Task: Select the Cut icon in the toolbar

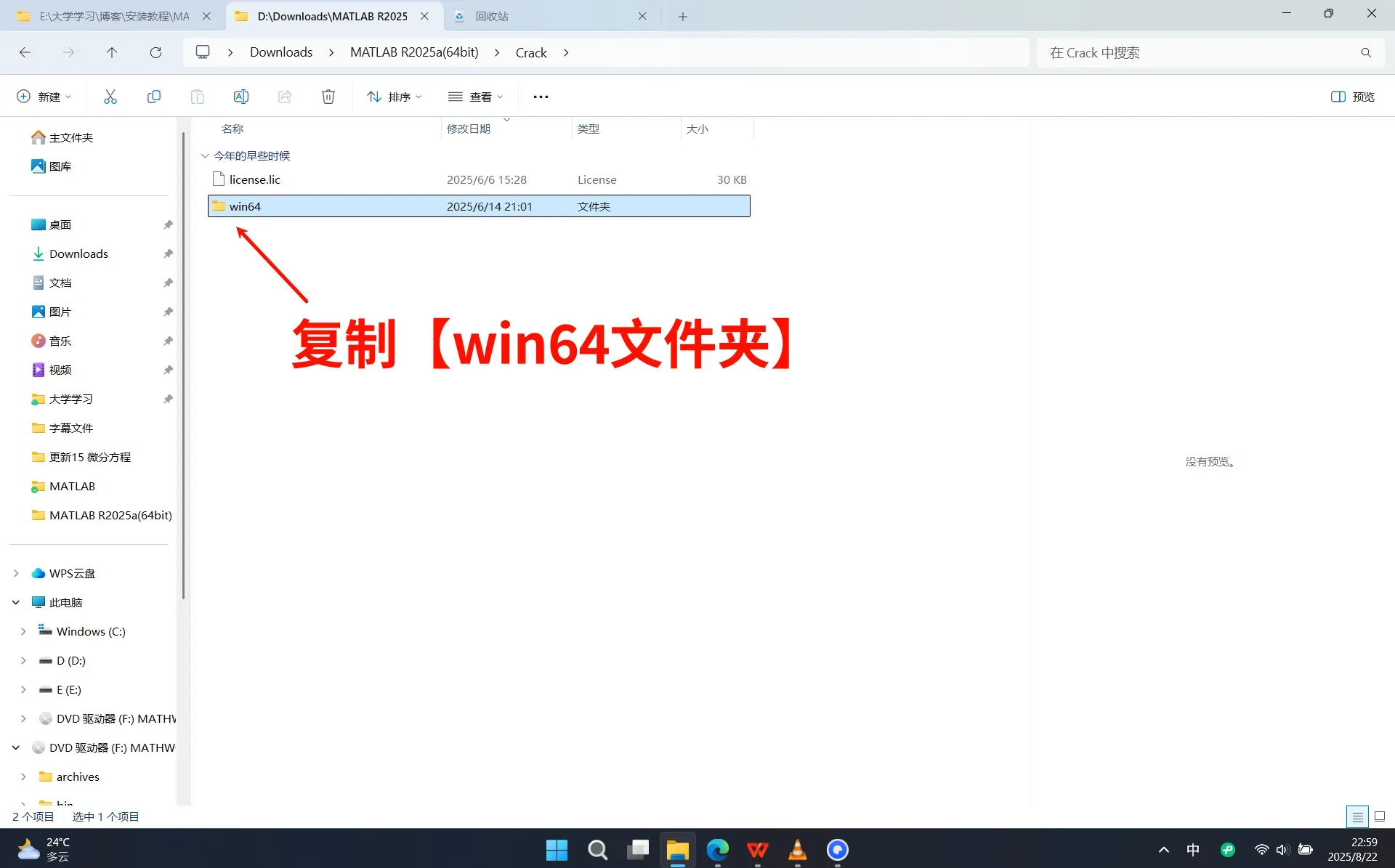Action: 110,96
